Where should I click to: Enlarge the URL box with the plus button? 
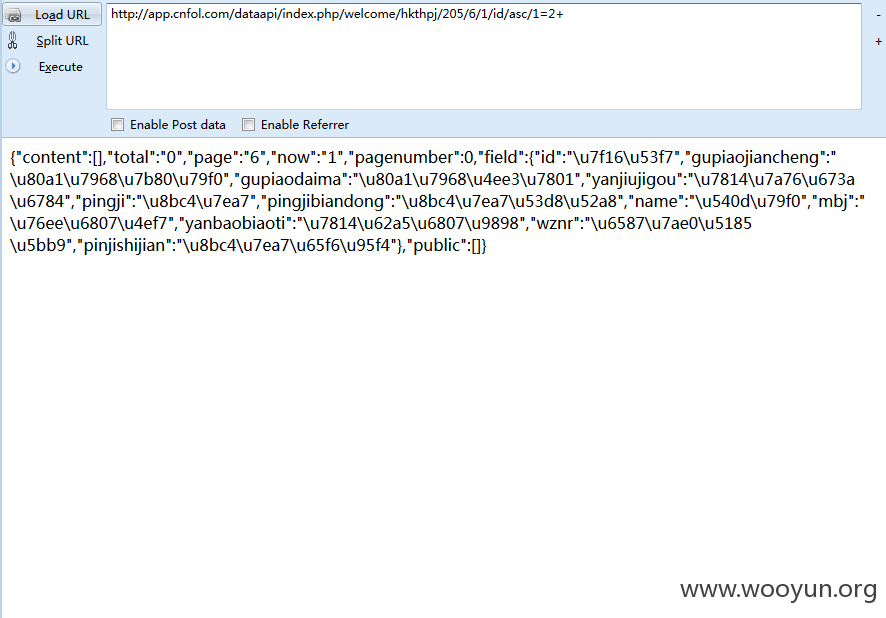point(878,41)
